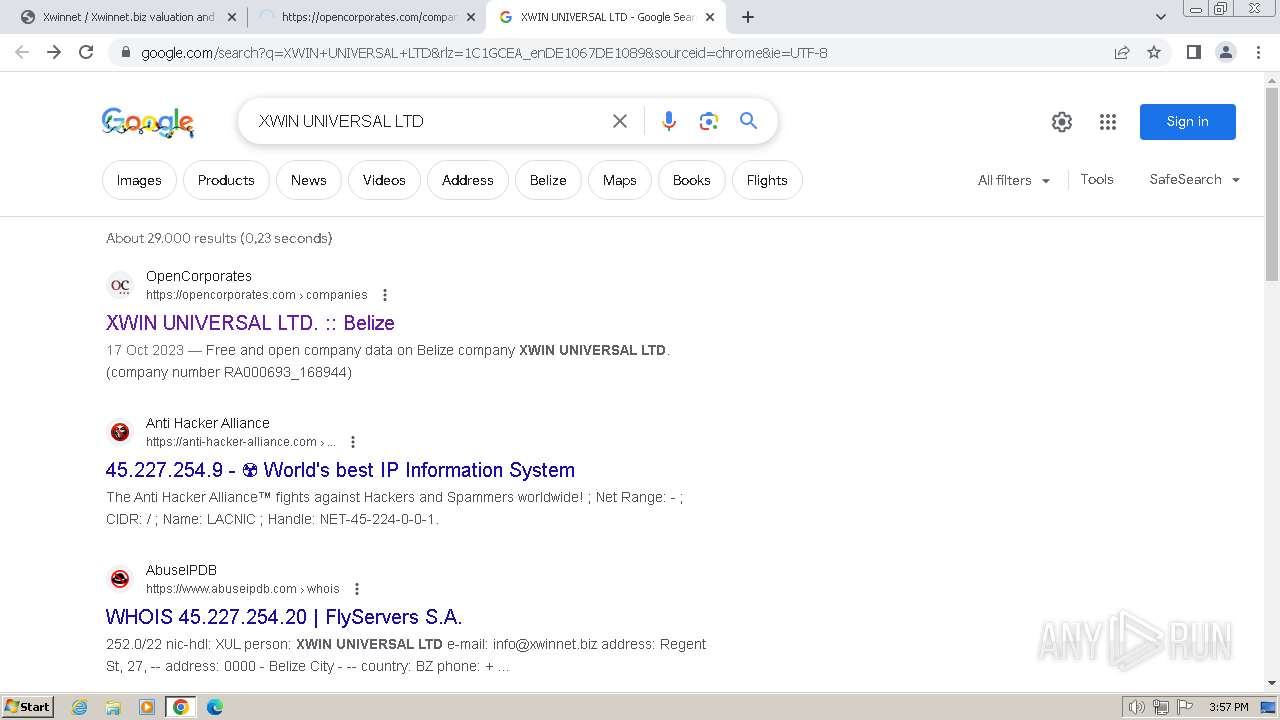
Task: Select the Address filter chip
Action: 468,180
